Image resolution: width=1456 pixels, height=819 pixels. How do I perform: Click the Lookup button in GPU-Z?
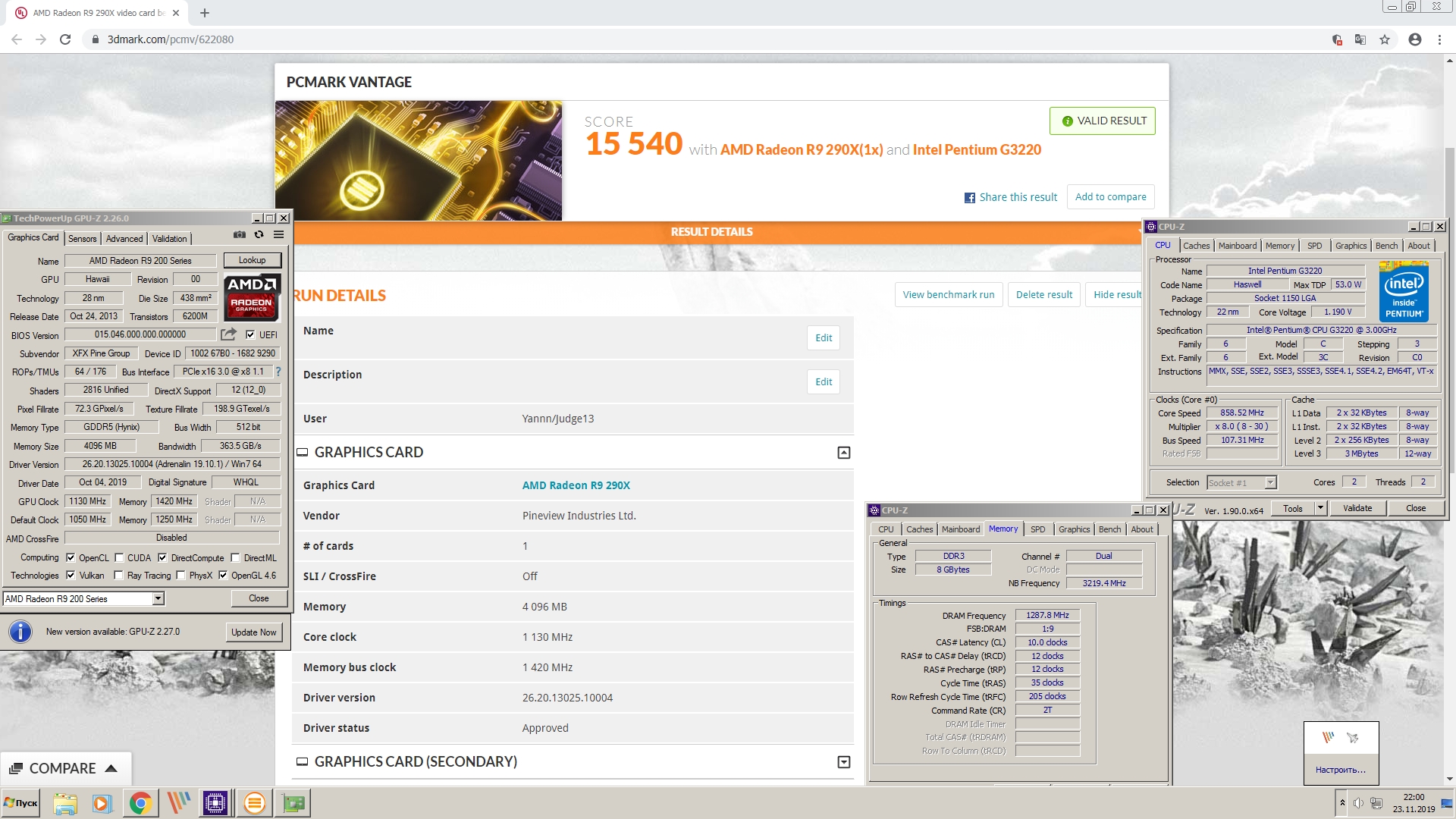(x=253, y=260)
